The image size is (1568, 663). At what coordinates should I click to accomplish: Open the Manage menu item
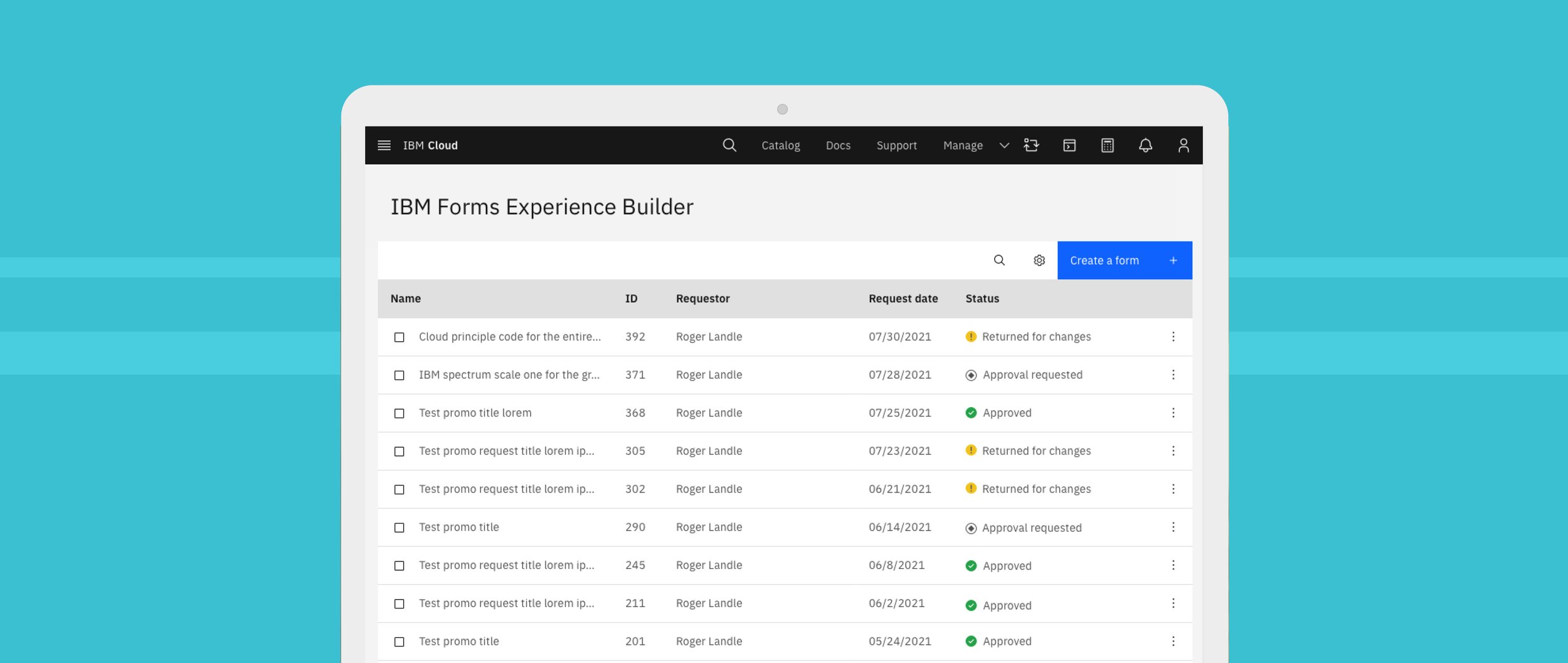pyautogui.click(x=963, y=146)
